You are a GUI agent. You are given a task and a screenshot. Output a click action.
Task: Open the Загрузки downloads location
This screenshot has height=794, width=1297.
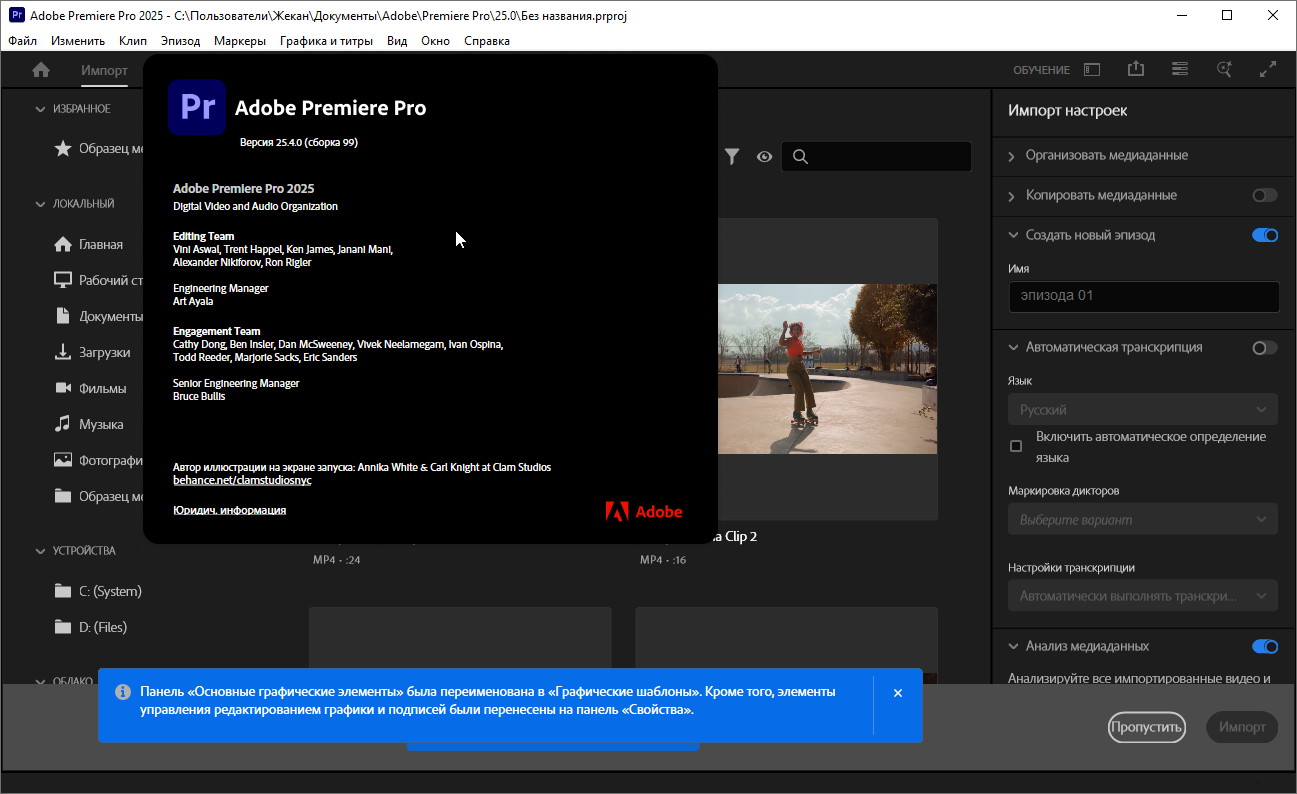[x=92, y=352]
